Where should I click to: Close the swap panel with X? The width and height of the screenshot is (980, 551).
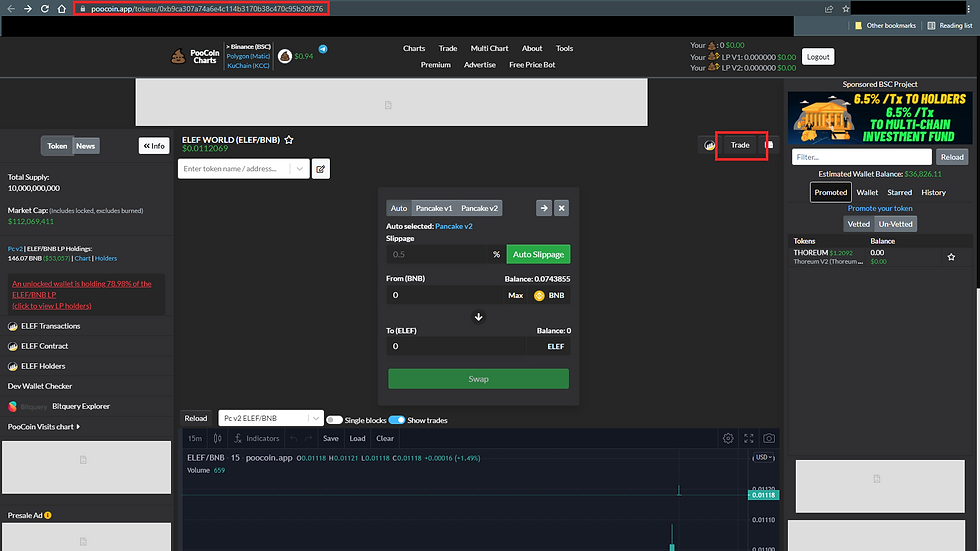click(561, 208)
